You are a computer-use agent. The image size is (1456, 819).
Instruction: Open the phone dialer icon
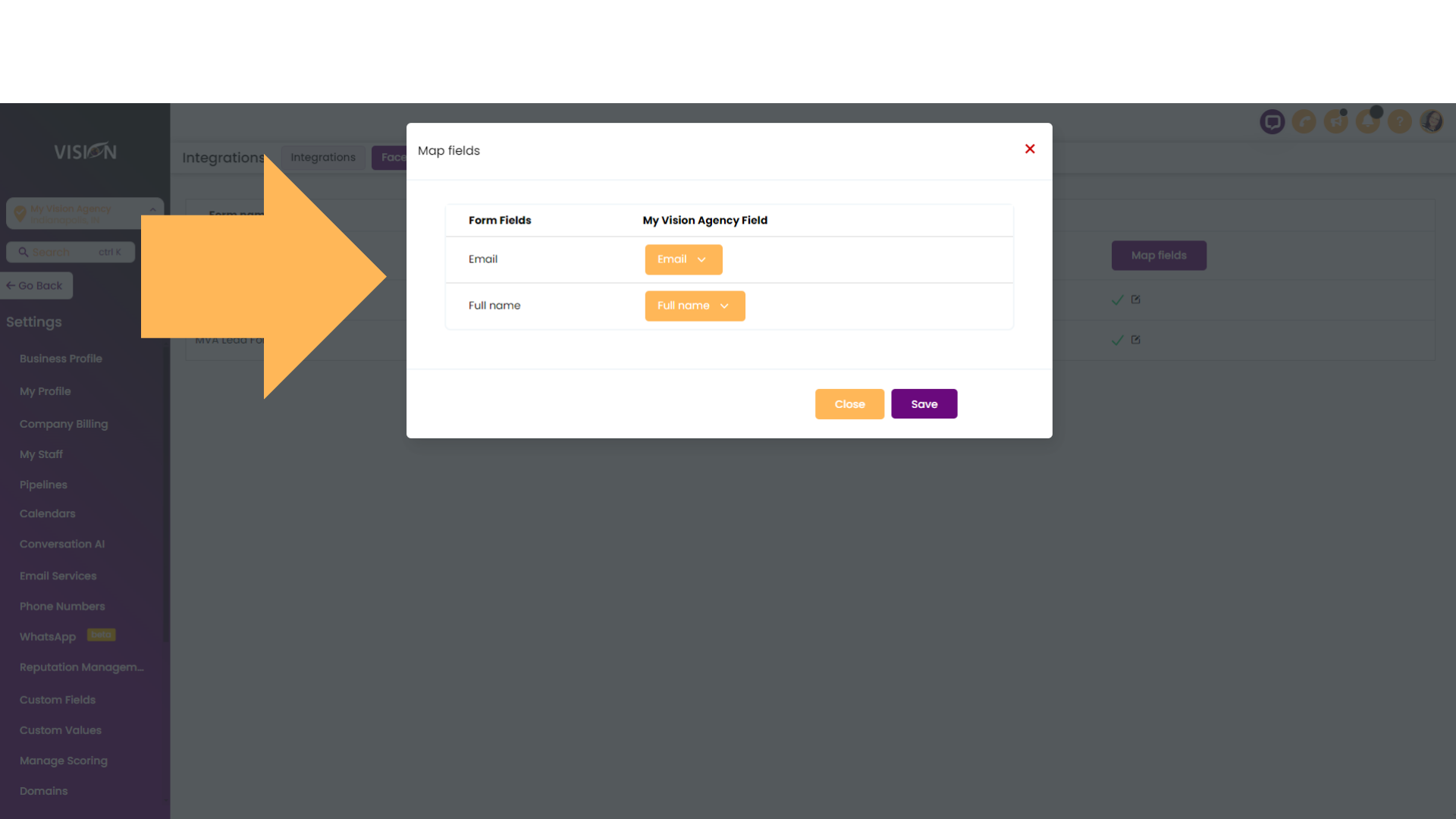(1304, 121)
